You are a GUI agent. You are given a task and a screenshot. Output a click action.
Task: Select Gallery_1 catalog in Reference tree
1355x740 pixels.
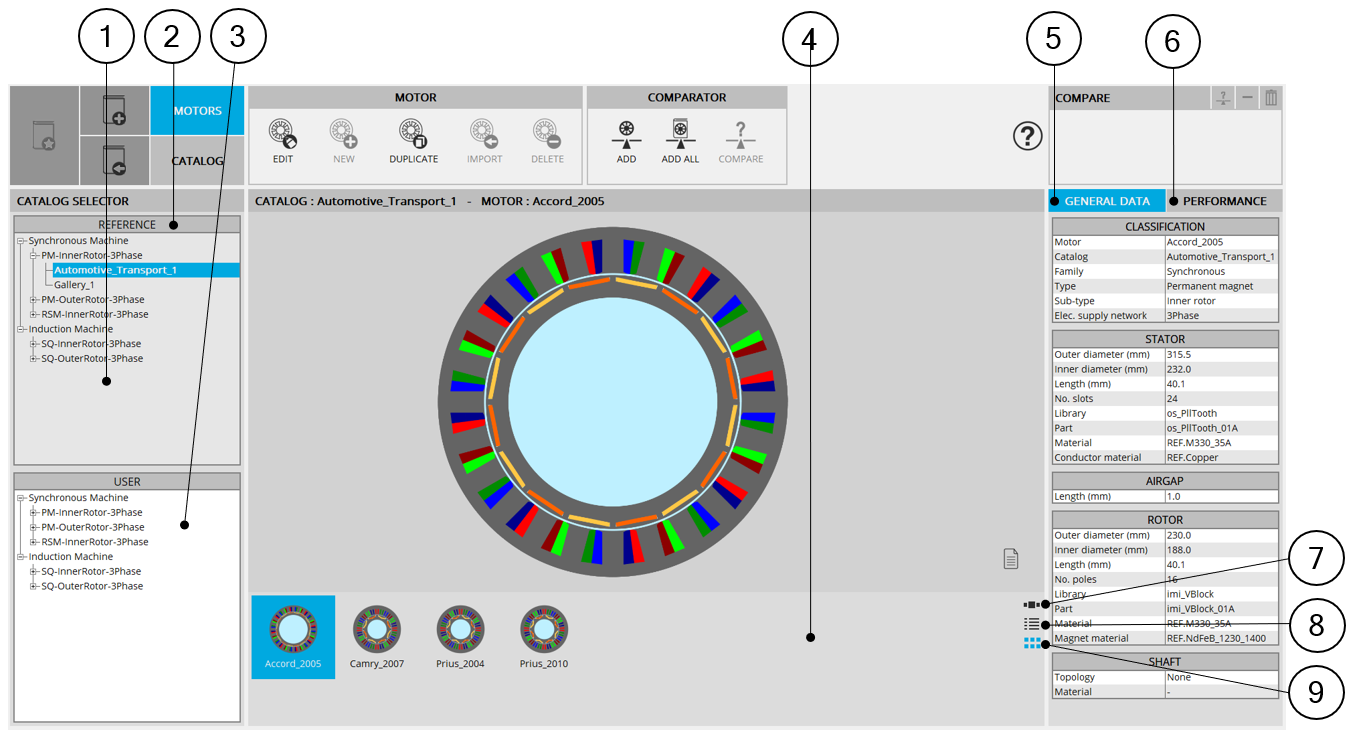coord(74,285)
